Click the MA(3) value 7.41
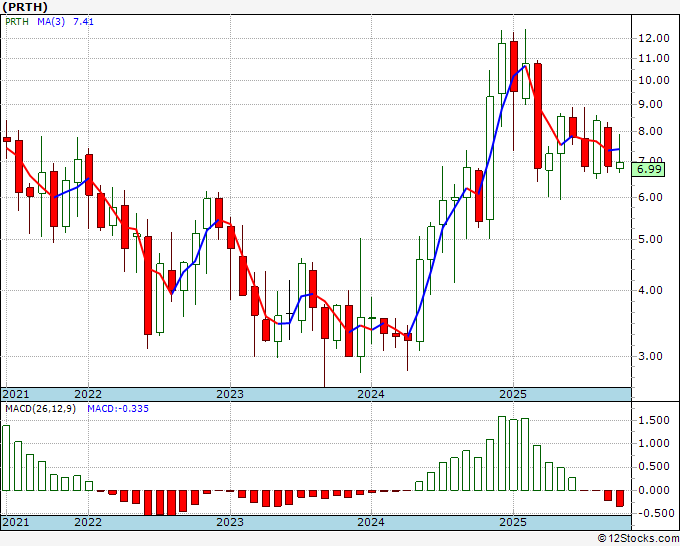Screen dimensions: 680x546 pos(83,21)
